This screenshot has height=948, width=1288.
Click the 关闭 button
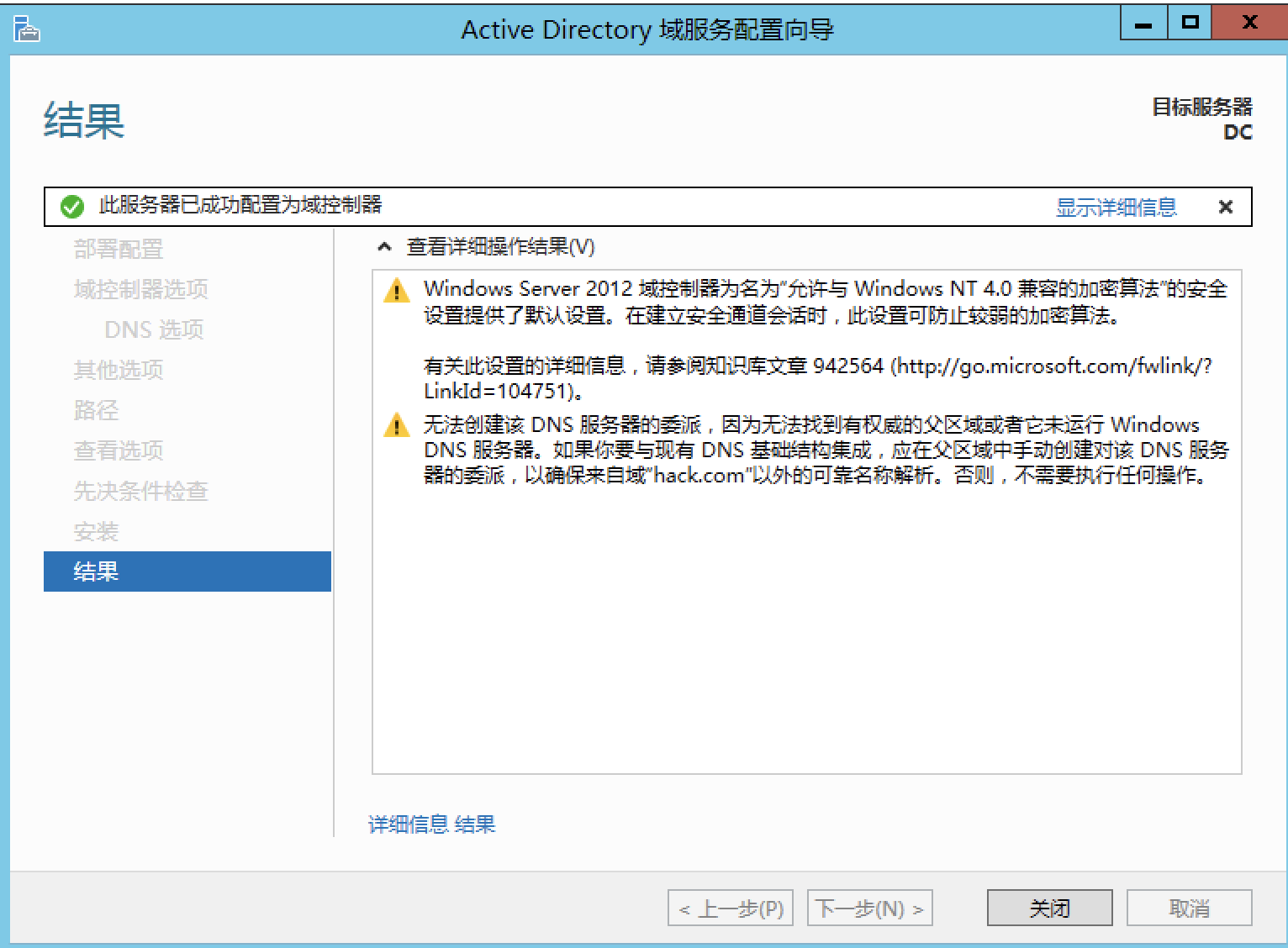pos(1049,908)
